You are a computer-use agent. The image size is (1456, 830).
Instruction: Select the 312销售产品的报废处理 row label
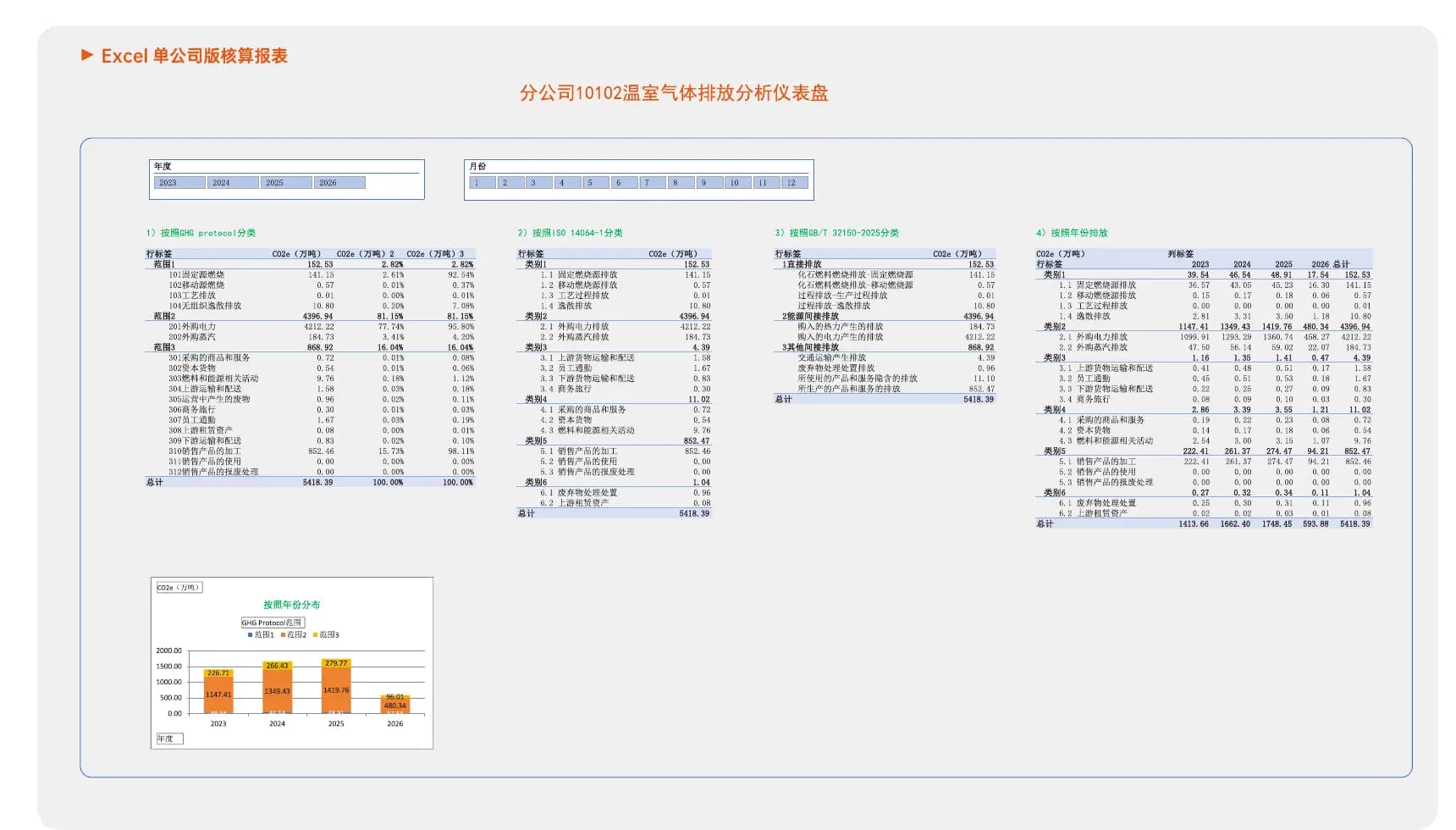(x=213, y=472)
